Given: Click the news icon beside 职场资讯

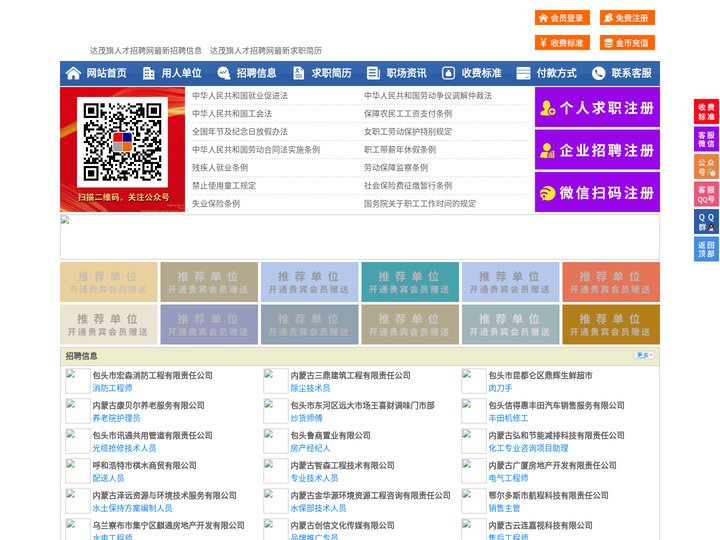Looking at the screenshot, I should click(x=373, y=73).
